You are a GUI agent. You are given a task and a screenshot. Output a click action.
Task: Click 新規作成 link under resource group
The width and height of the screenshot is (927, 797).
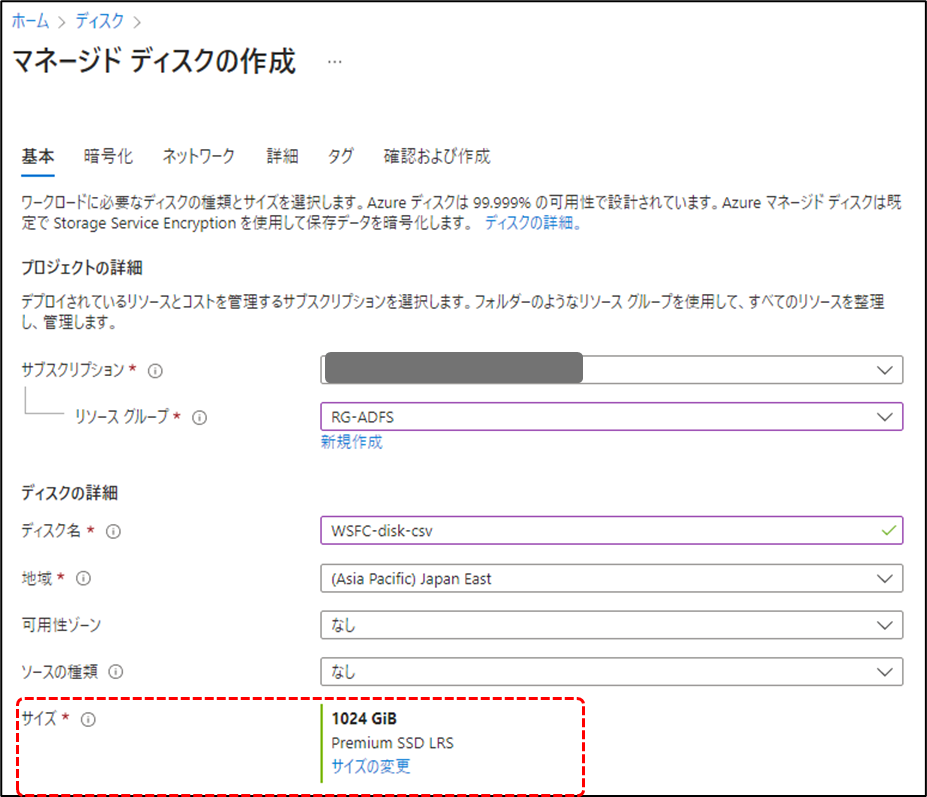[x=352, y=442]
